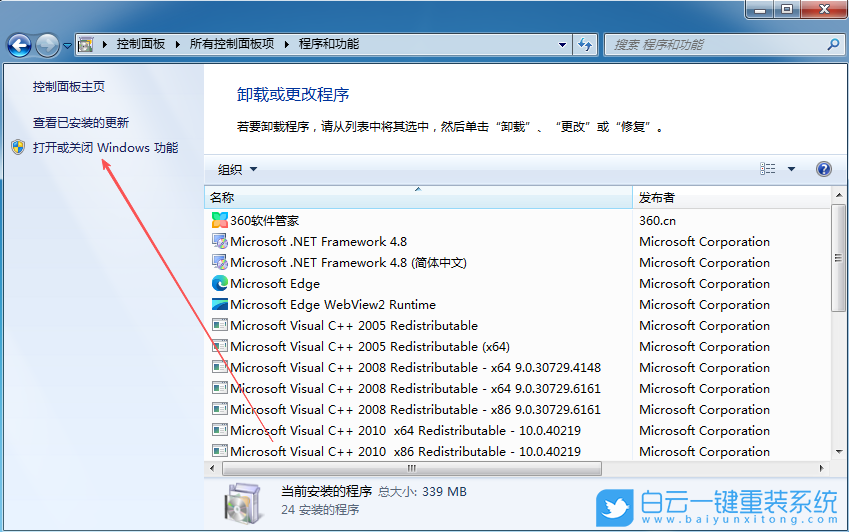The width and height of the screenshot is (849, 532).
Task: Click the blue help icon
Action: point(824,169)
